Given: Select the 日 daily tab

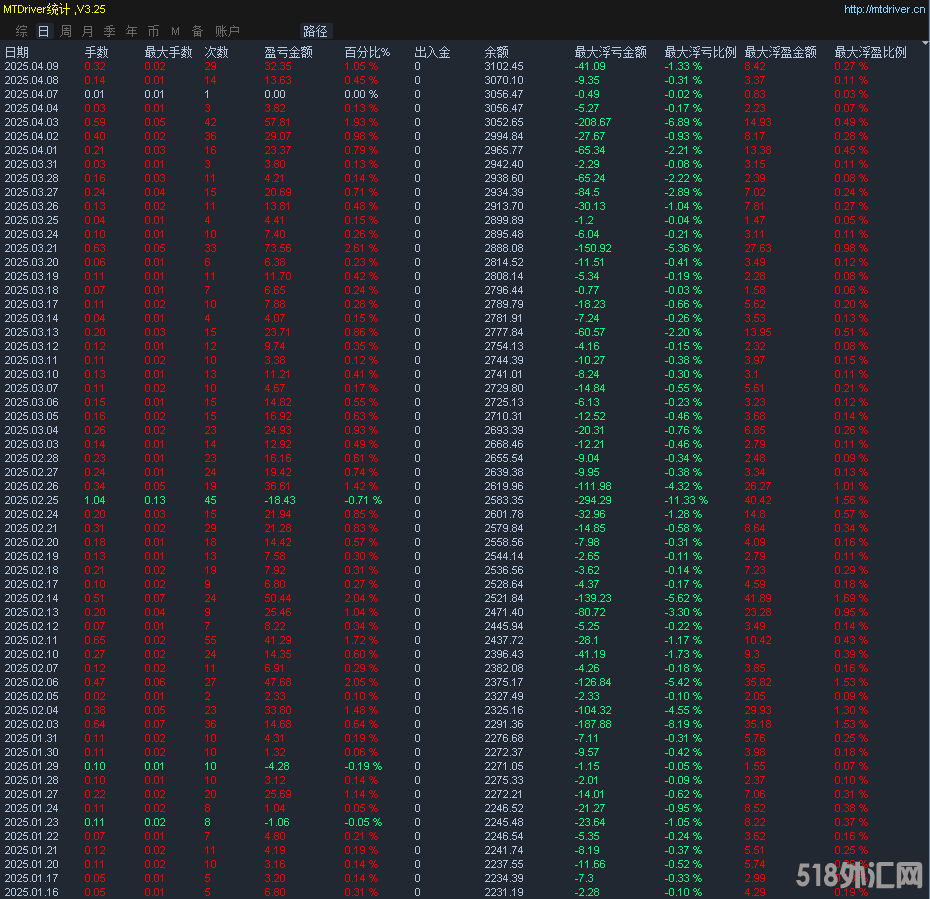Looking at the screenshot, I should coord(43,31).
